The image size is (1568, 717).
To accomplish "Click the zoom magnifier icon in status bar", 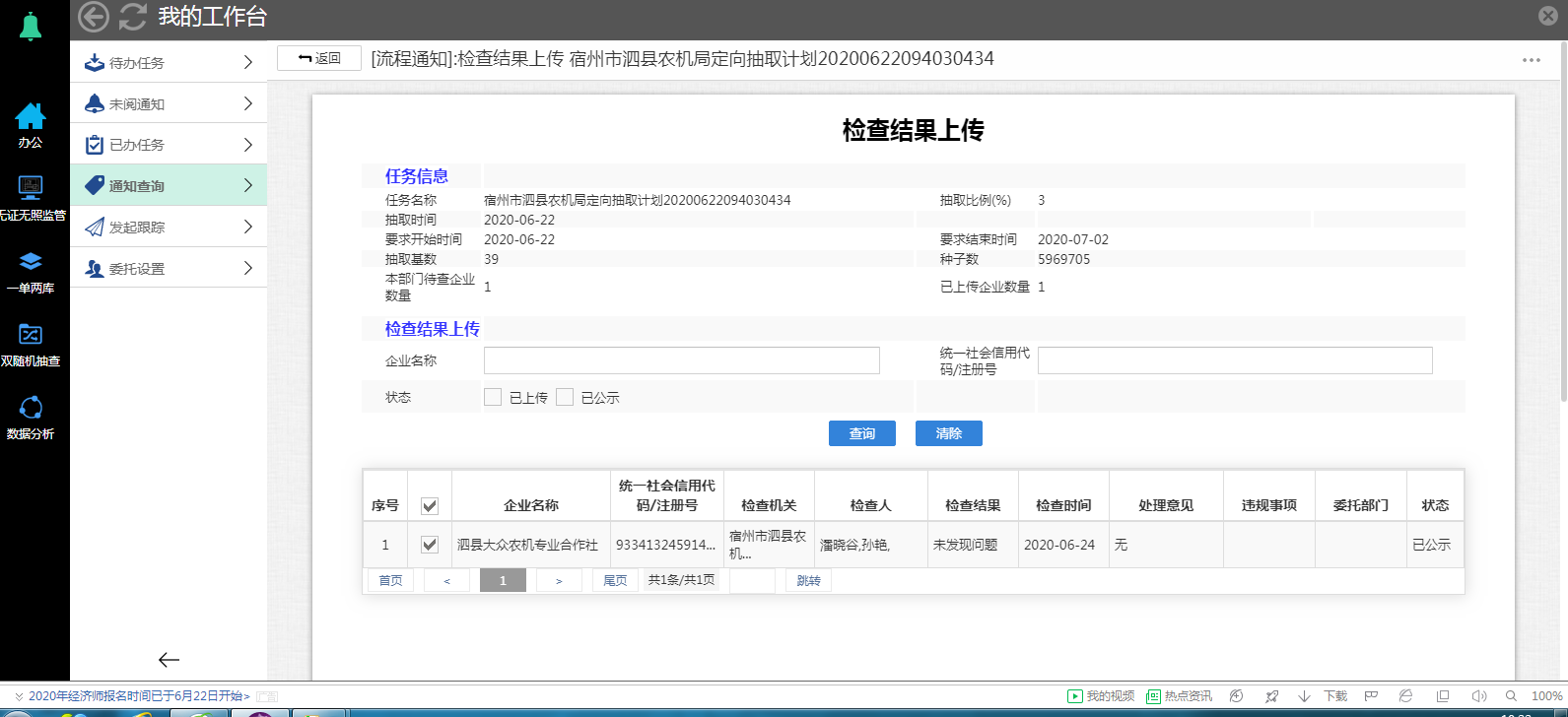I will point(1511,695).
